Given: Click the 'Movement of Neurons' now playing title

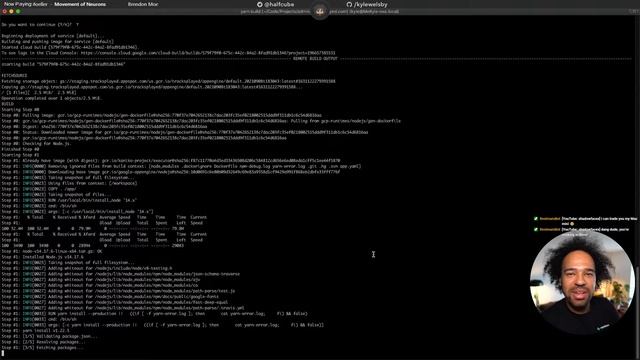Looking at the screenshot, I should [x=80, y=4].
